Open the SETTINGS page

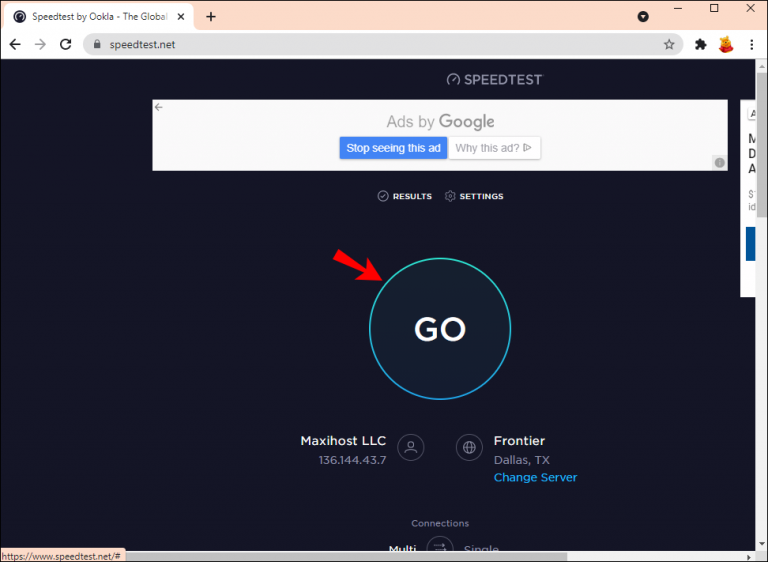(474, 196)
